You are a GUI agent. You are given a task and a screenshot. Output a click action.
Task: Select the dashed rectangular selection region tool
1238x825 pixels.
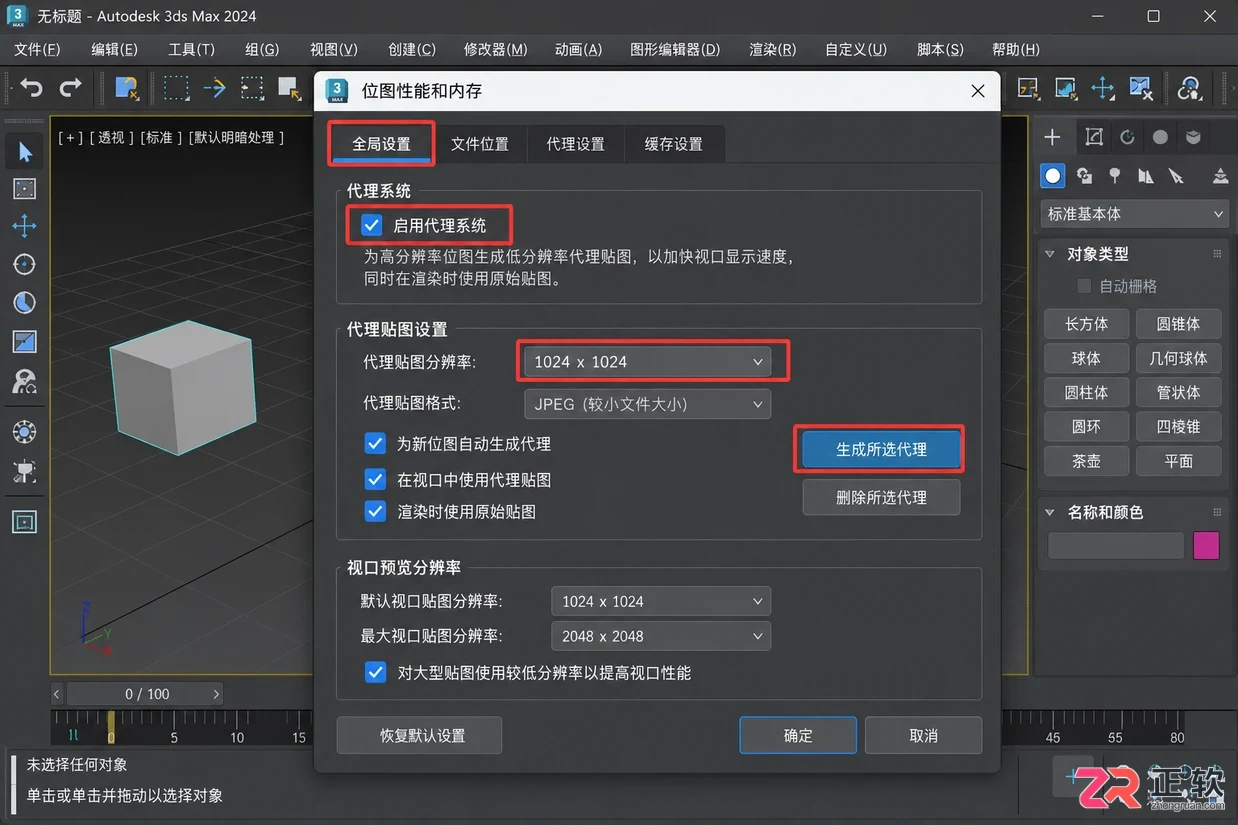tap(177, 88)
